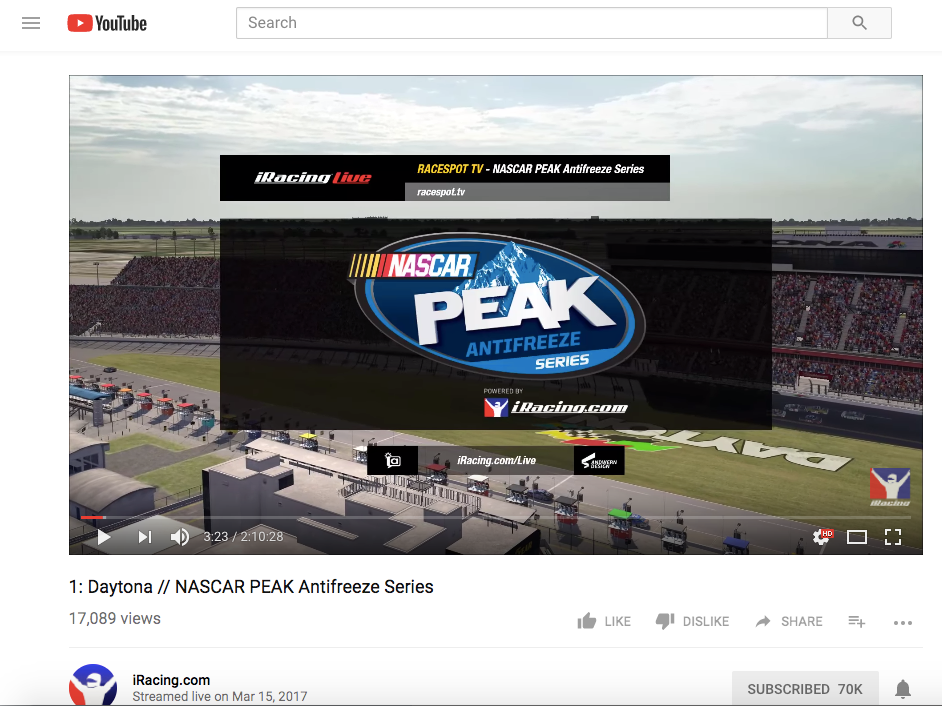942x706 pixels.
Task: Go to the YouTube home logo
Action: click(x=107, y=23)
